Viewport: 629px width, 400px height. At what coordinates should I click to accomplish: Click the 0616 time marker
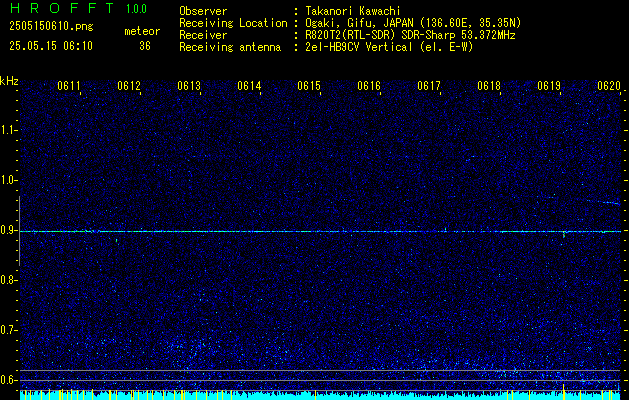[x=369, y=86]
